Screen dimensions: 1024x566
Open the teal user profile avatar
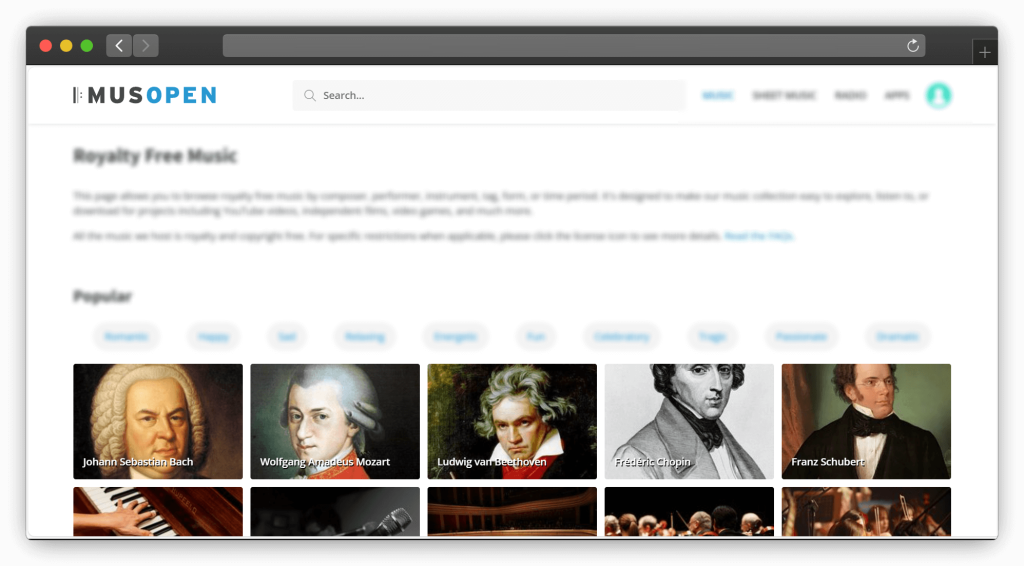(x=938, y=95)
